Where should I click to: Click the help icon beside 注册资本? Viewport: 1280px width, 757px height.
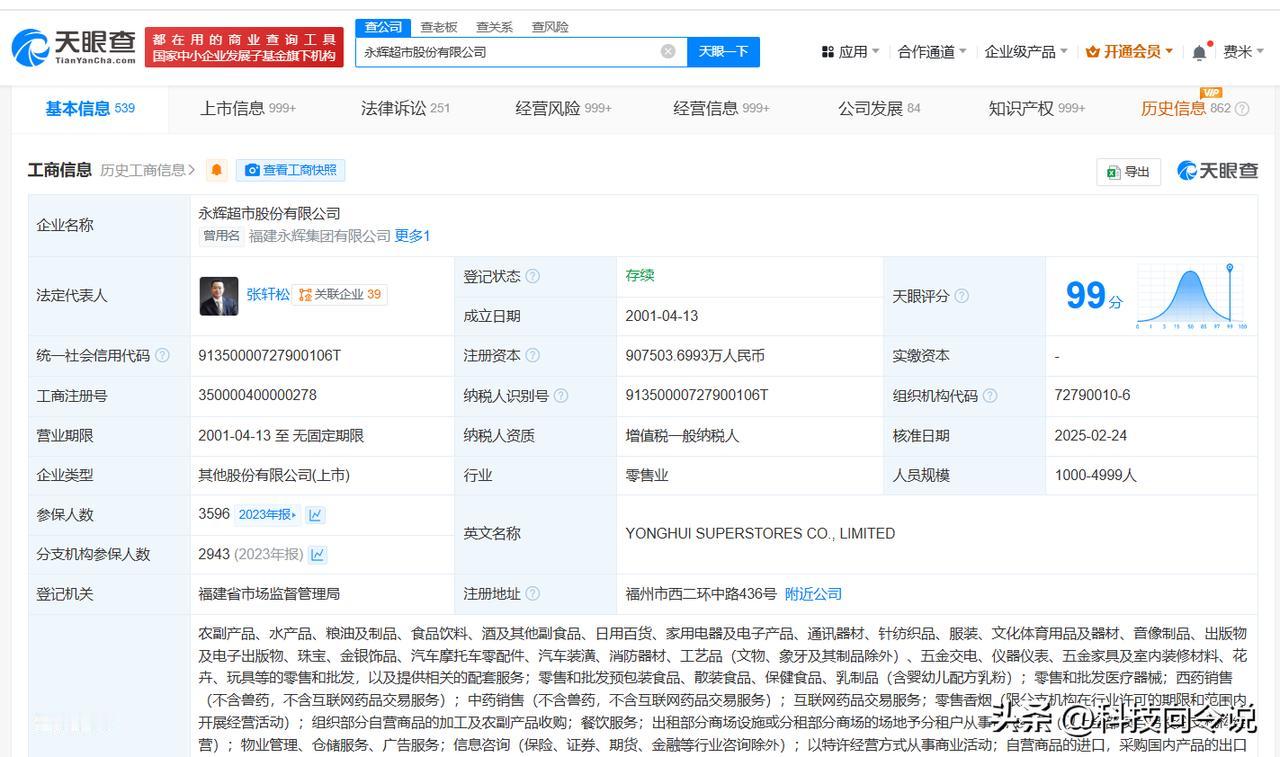tap(533, 355)
